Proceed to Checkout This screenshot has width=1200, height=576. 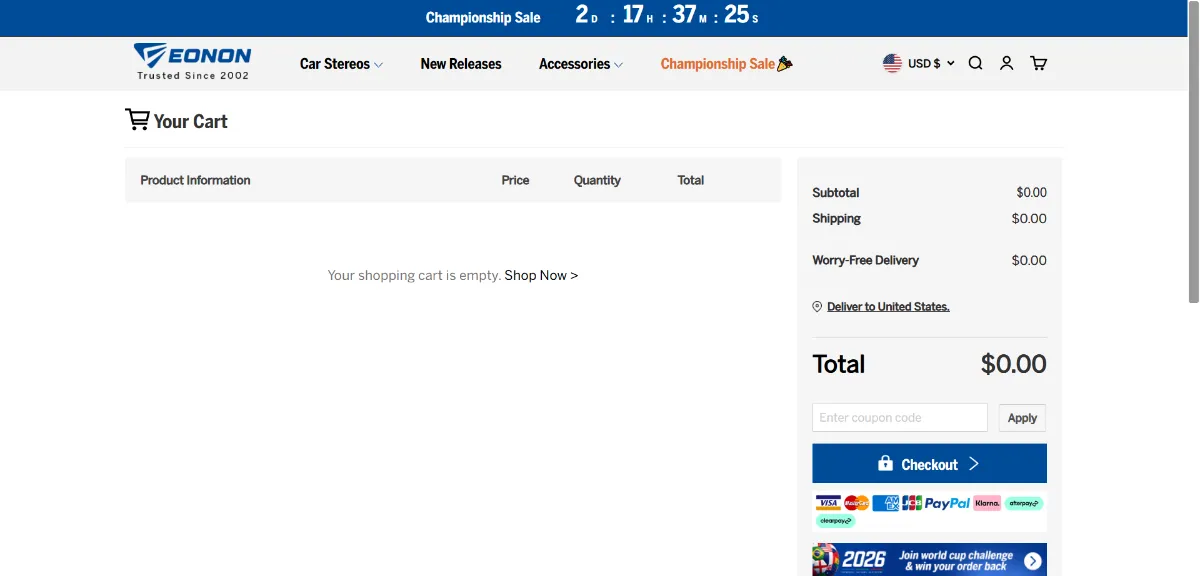pyautogui.click(x=929, y=464)
